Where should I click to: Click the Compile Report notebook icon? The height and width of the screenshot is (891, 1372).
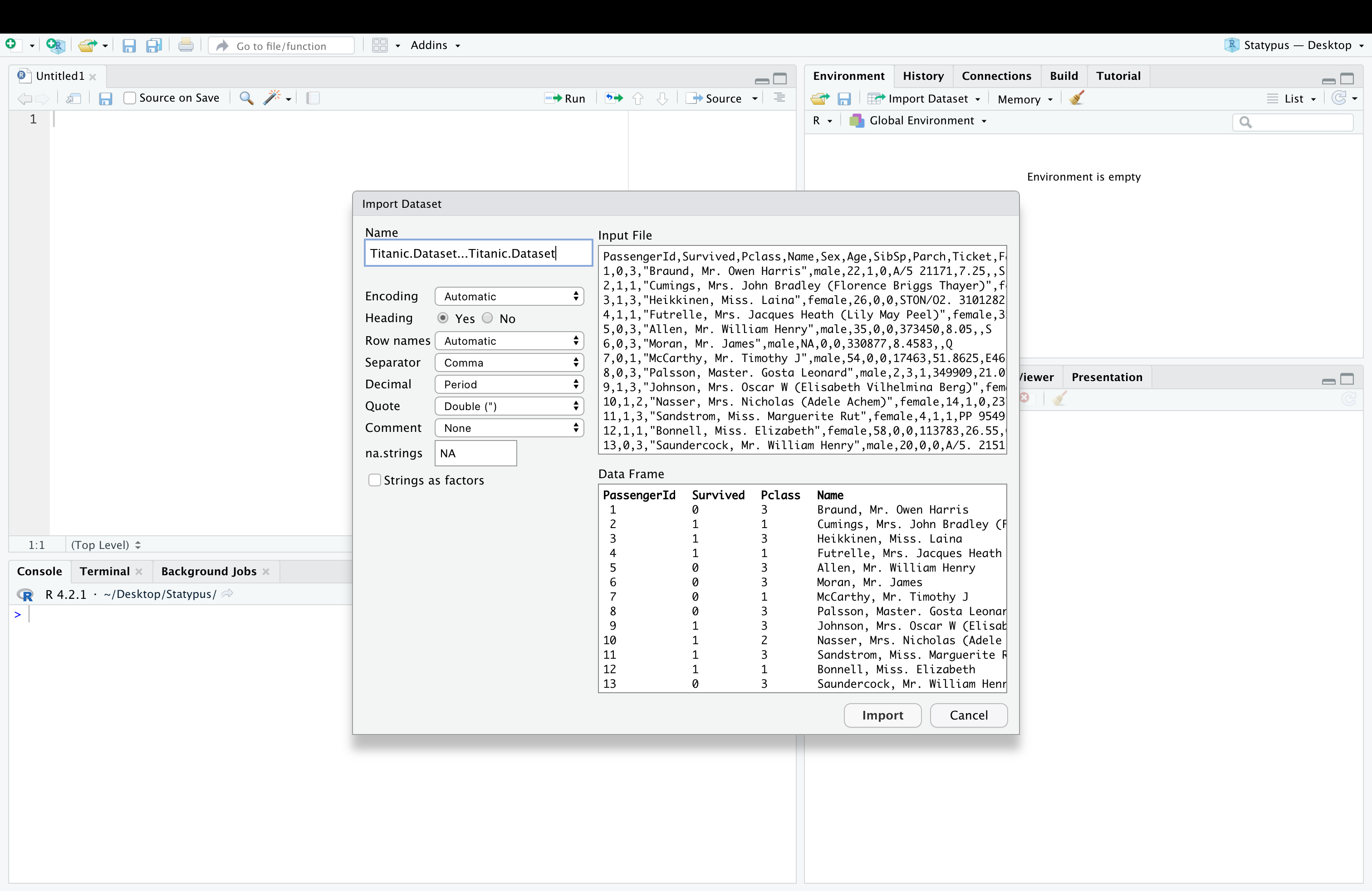[x=313, y=98]
